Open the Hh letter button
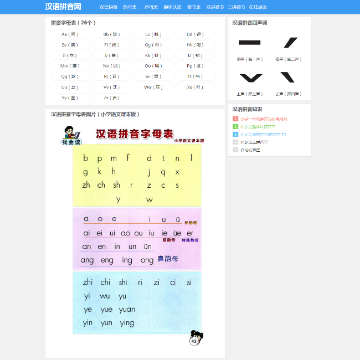 click(x=196, y=45)
